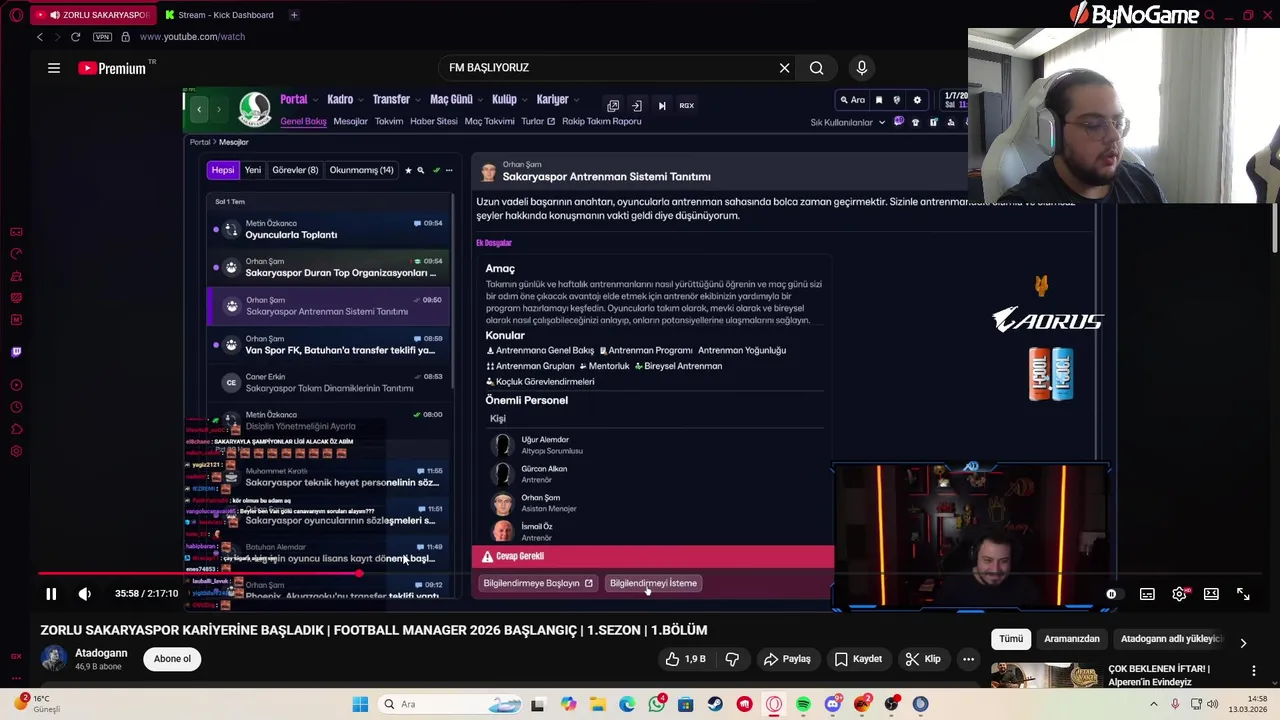Mute the video volume speaker icon

click(x=85, y=594)
